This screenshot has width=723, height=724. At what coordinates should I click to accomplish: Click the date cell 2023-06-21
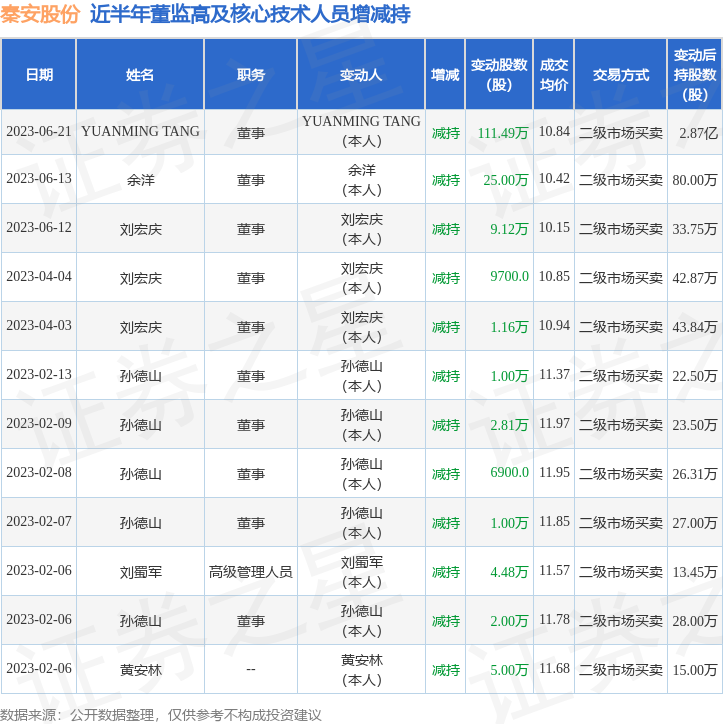(39, 132)
